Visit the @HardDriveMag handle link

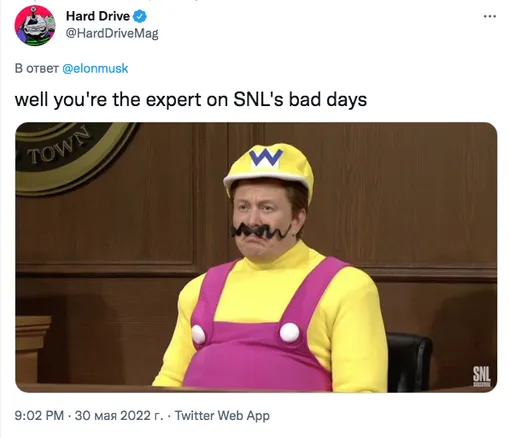(112, 33)
